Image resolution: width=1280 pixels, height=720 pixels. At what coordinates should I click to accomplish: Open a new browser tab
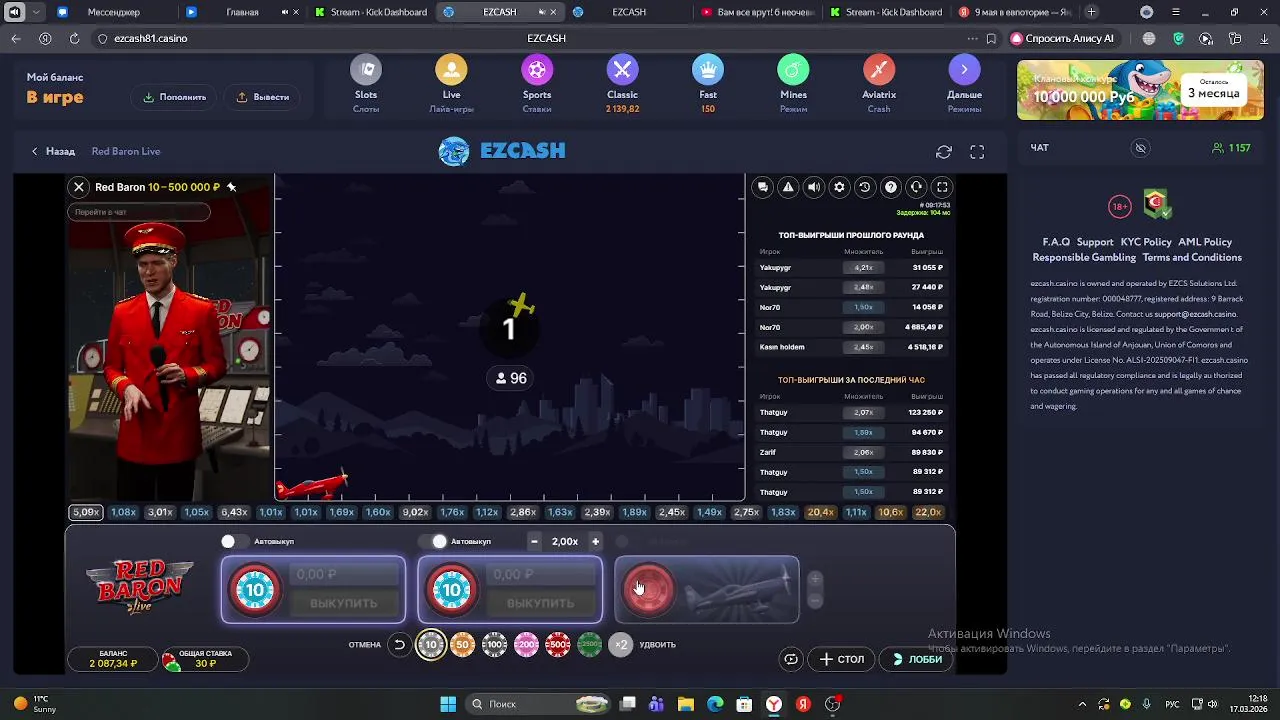(x=1092, y=12)
